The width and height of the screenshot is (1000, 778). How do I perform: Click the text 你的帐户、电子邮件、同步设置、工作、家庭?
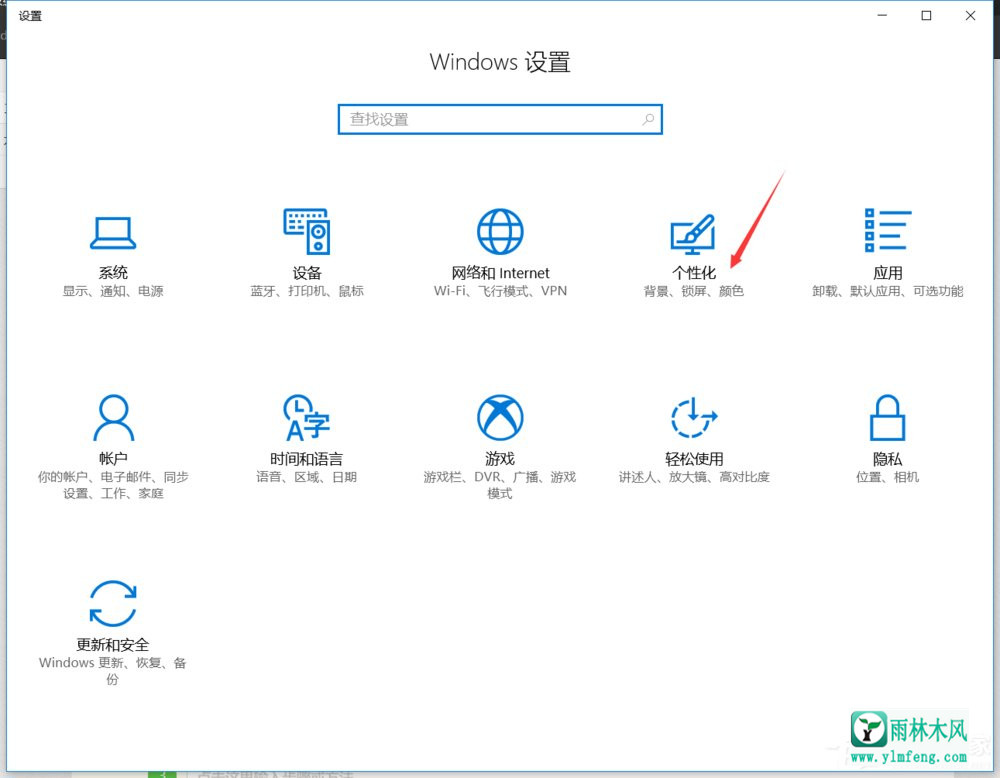[113, 485]
